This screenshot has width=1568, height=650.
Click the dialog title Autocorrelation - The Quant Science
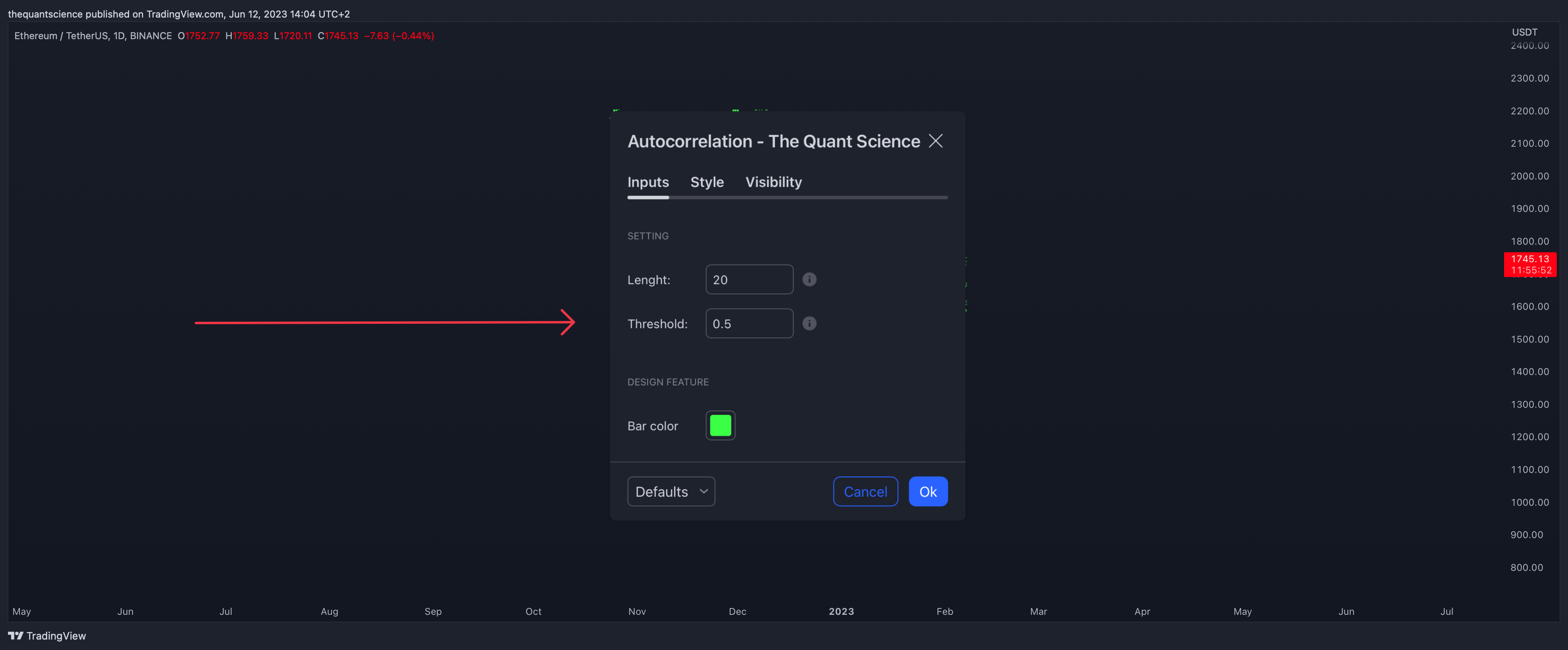[x=774, y=142]
